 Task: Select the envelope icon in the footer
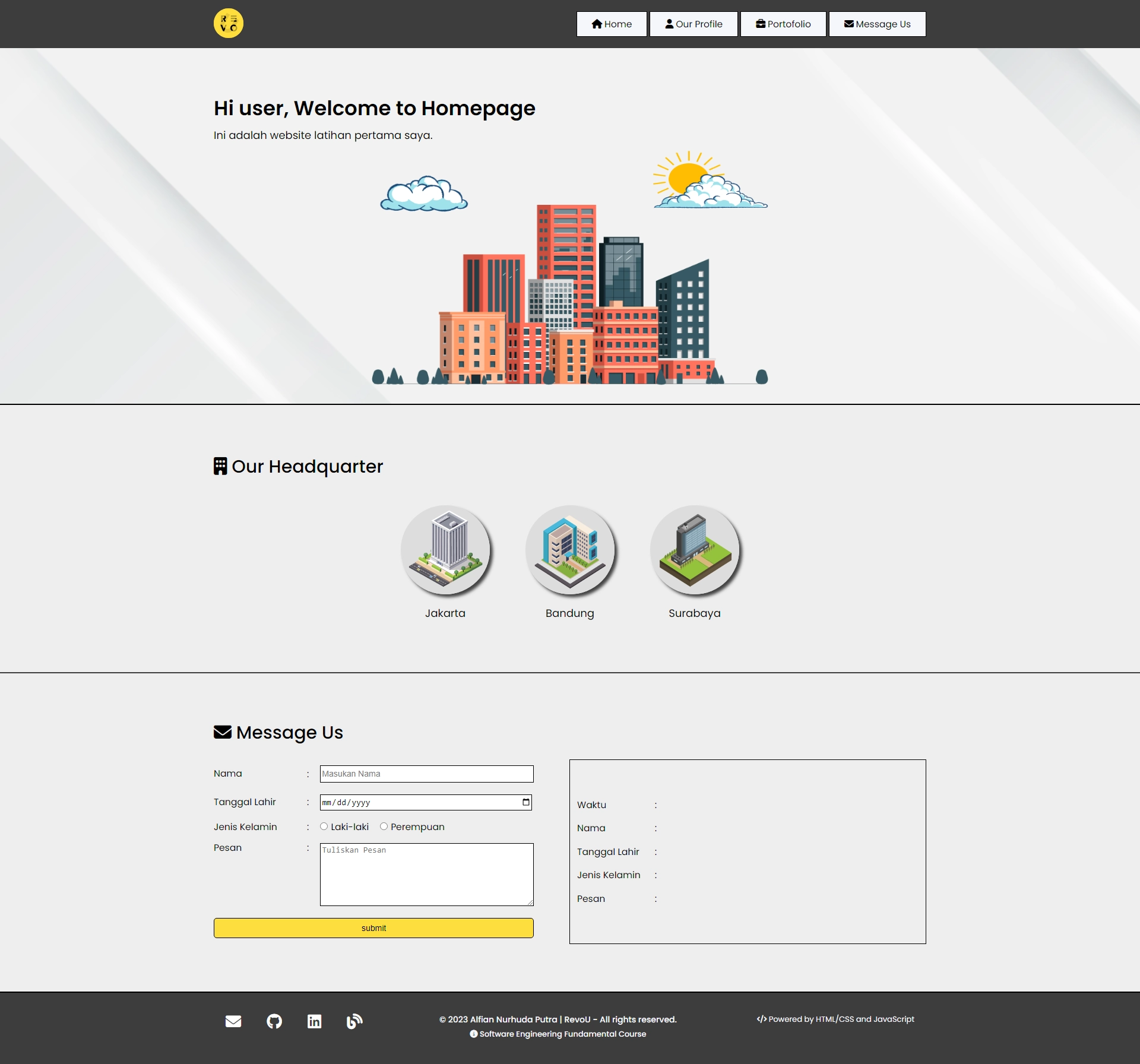(233, 1021)
